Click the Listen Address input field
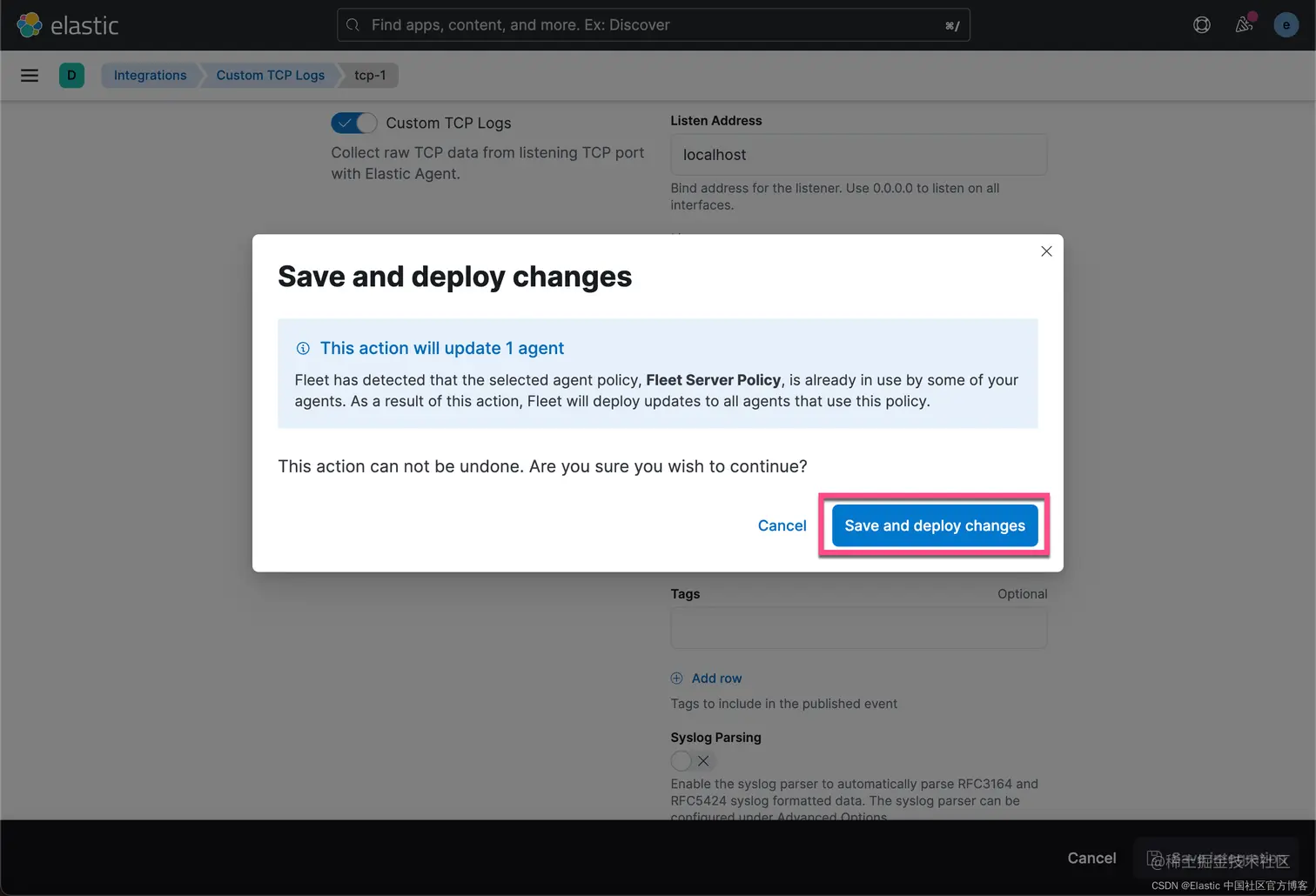 [858, 155]
